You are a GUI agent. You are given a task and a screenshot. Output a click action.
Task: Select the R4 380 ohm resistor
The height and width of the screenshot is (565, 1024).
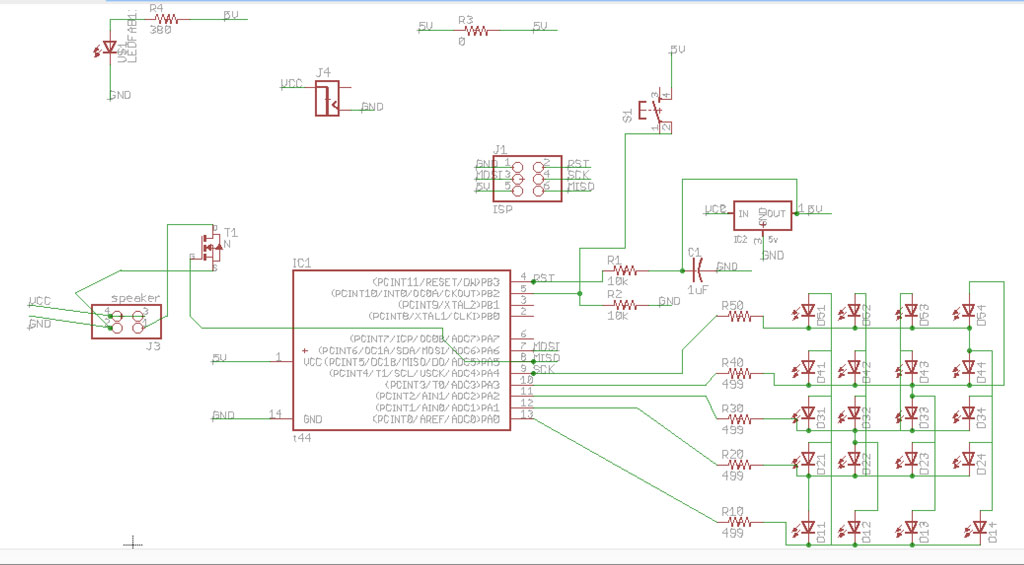tap(163, 20)
